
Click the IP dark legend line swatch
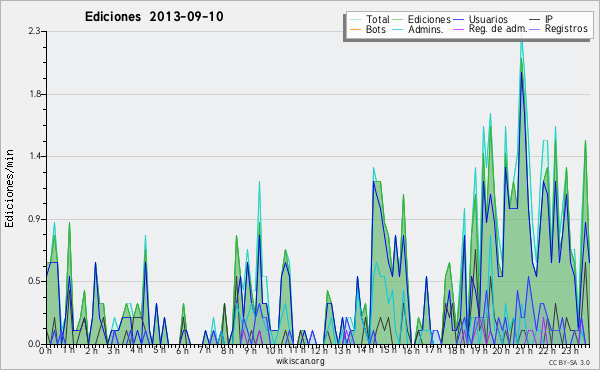coord(535,19)
